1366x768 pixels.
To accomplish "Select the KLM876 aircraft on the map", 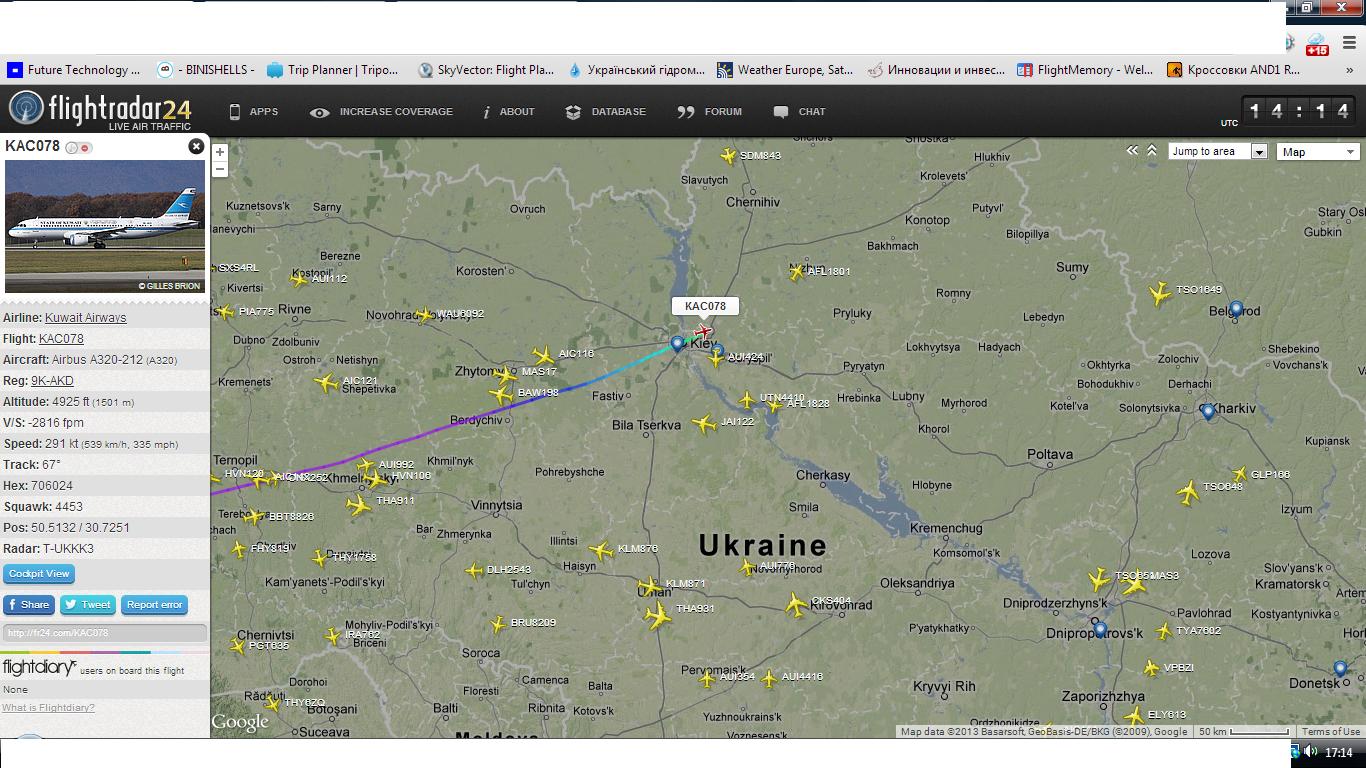I will (600, 550).
